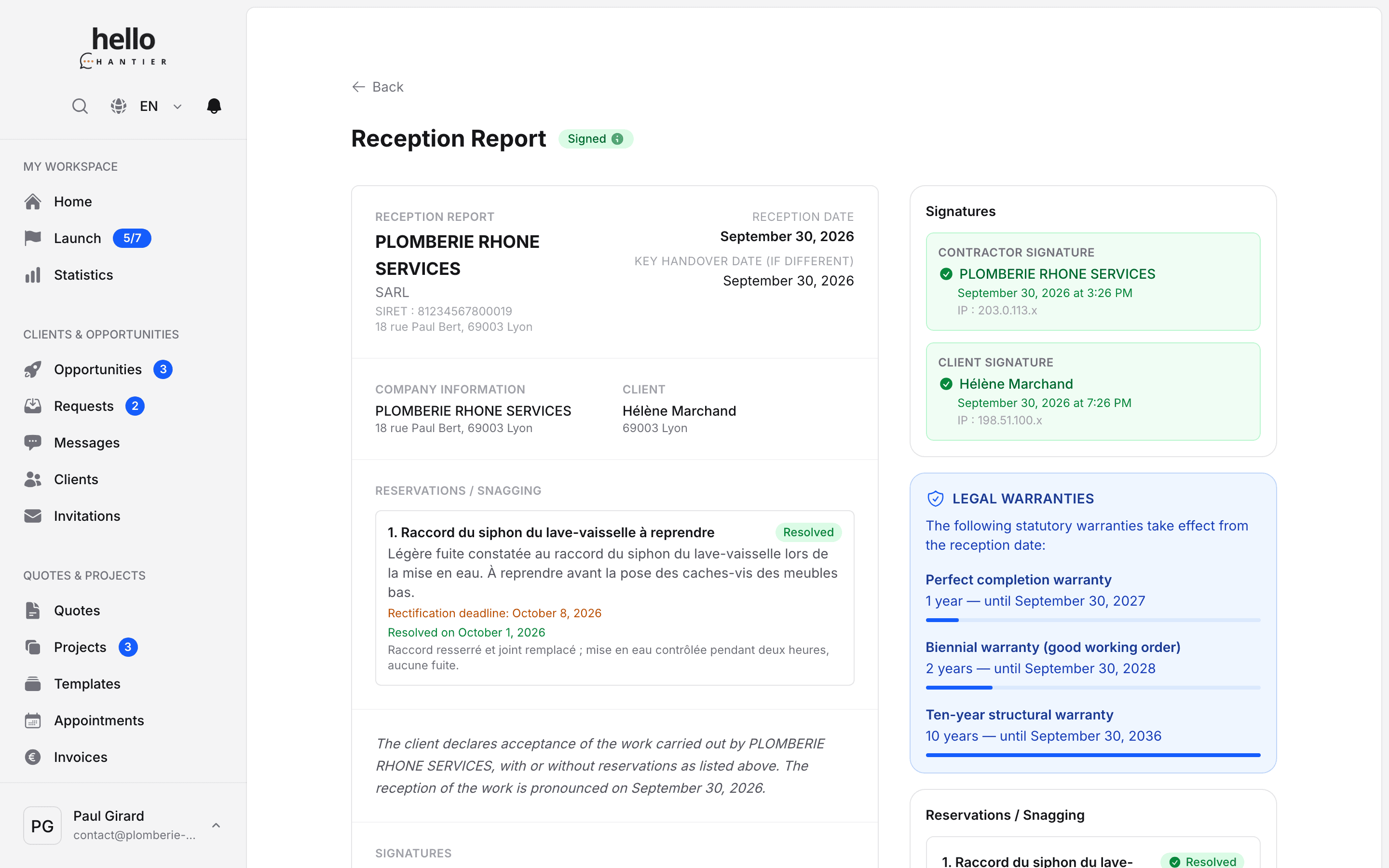The image size is (1389, 868).
Task: Click 'Resolved on October 1, 2026' text
Action: (466, 633)
